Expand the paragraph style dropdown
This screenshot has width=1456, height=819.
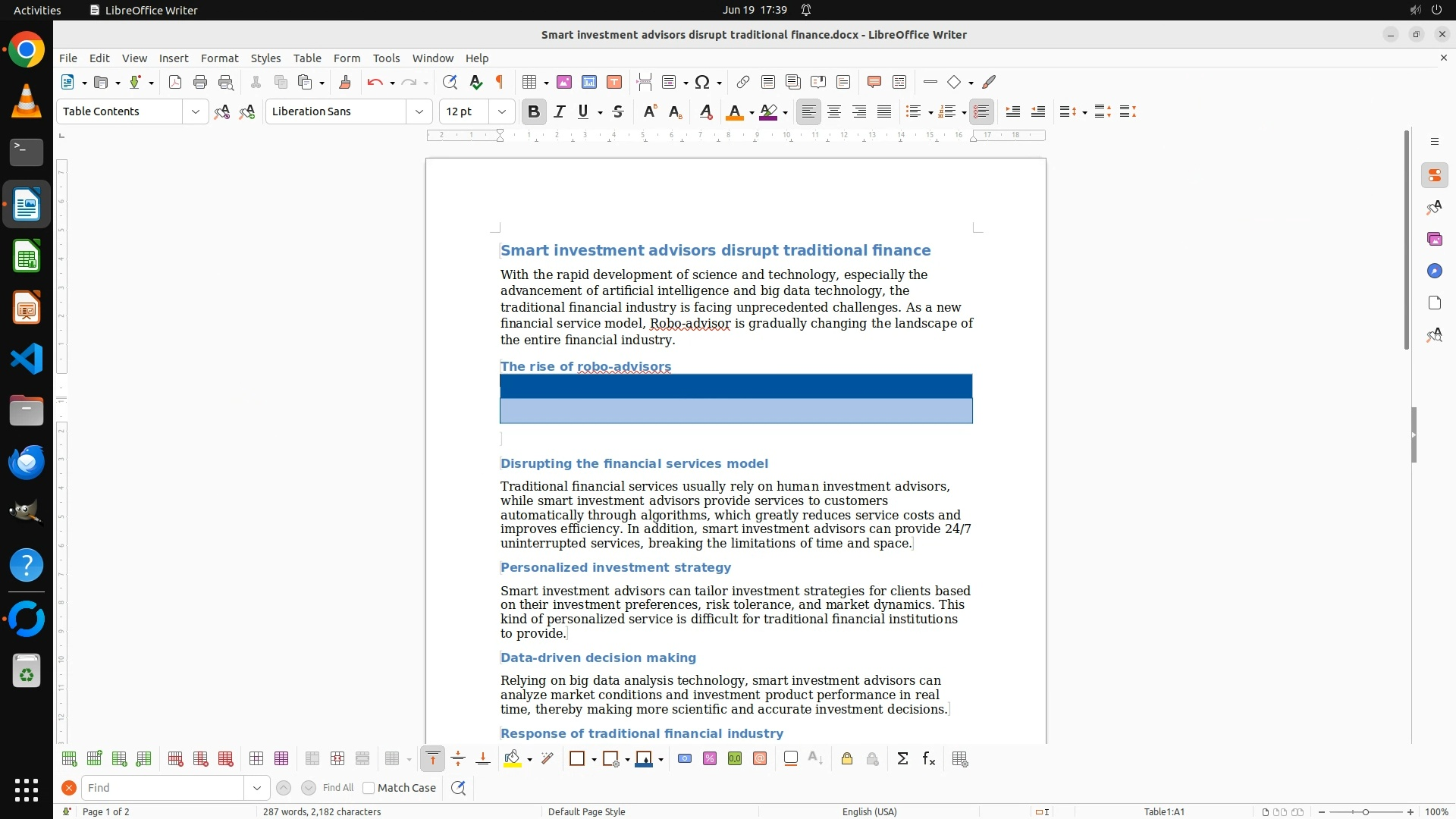(196, 111)
